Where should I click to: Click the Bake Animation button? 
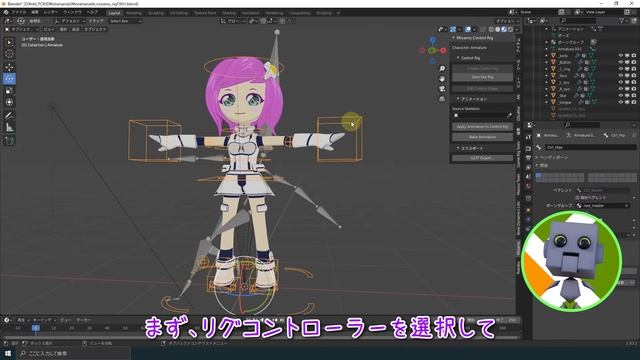coord(482,137)
